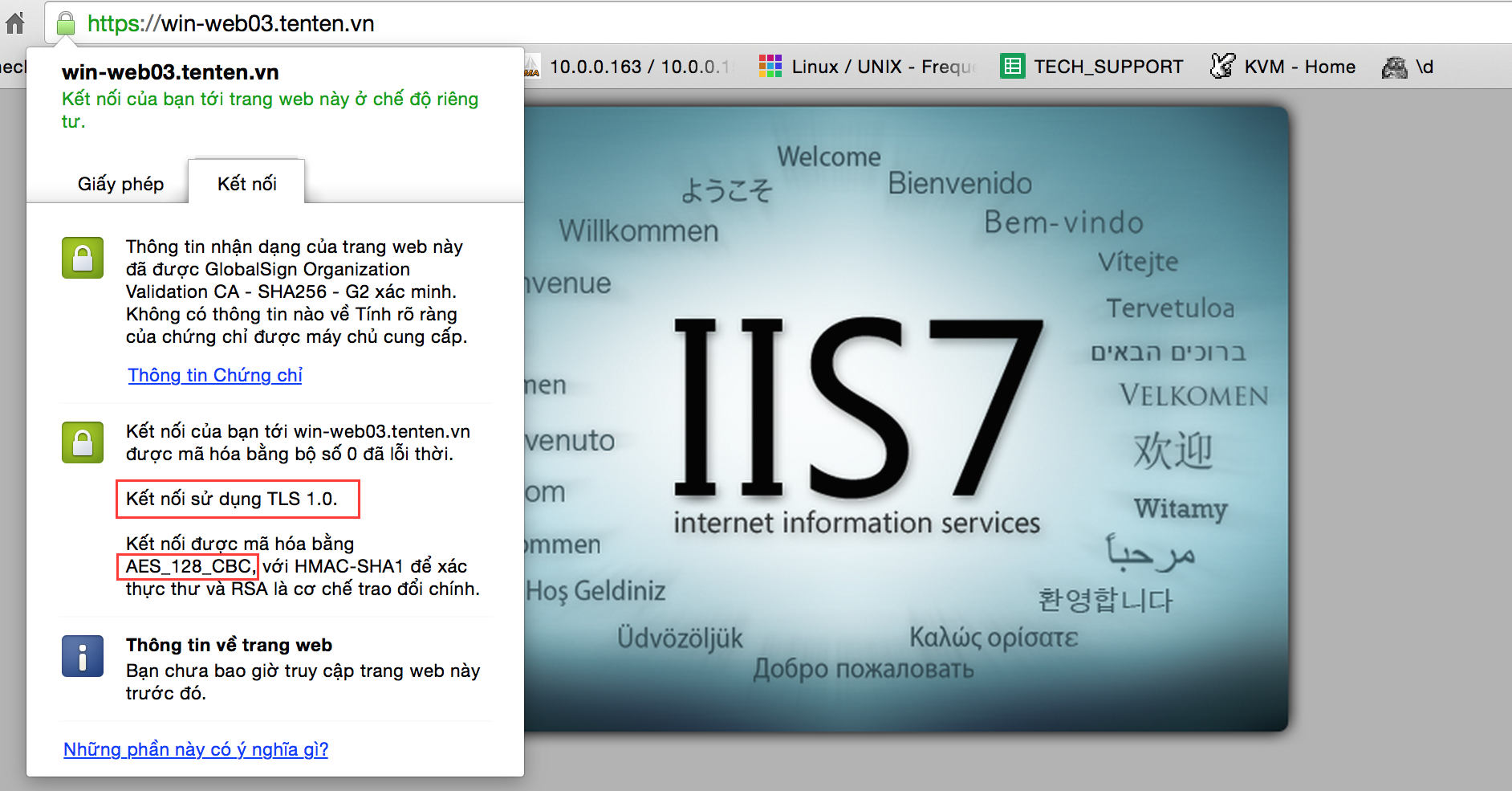The width and height of the screenshot is (1512, 791).
Task: Switch to the Giấy phép tab
Action: [120, 184]
